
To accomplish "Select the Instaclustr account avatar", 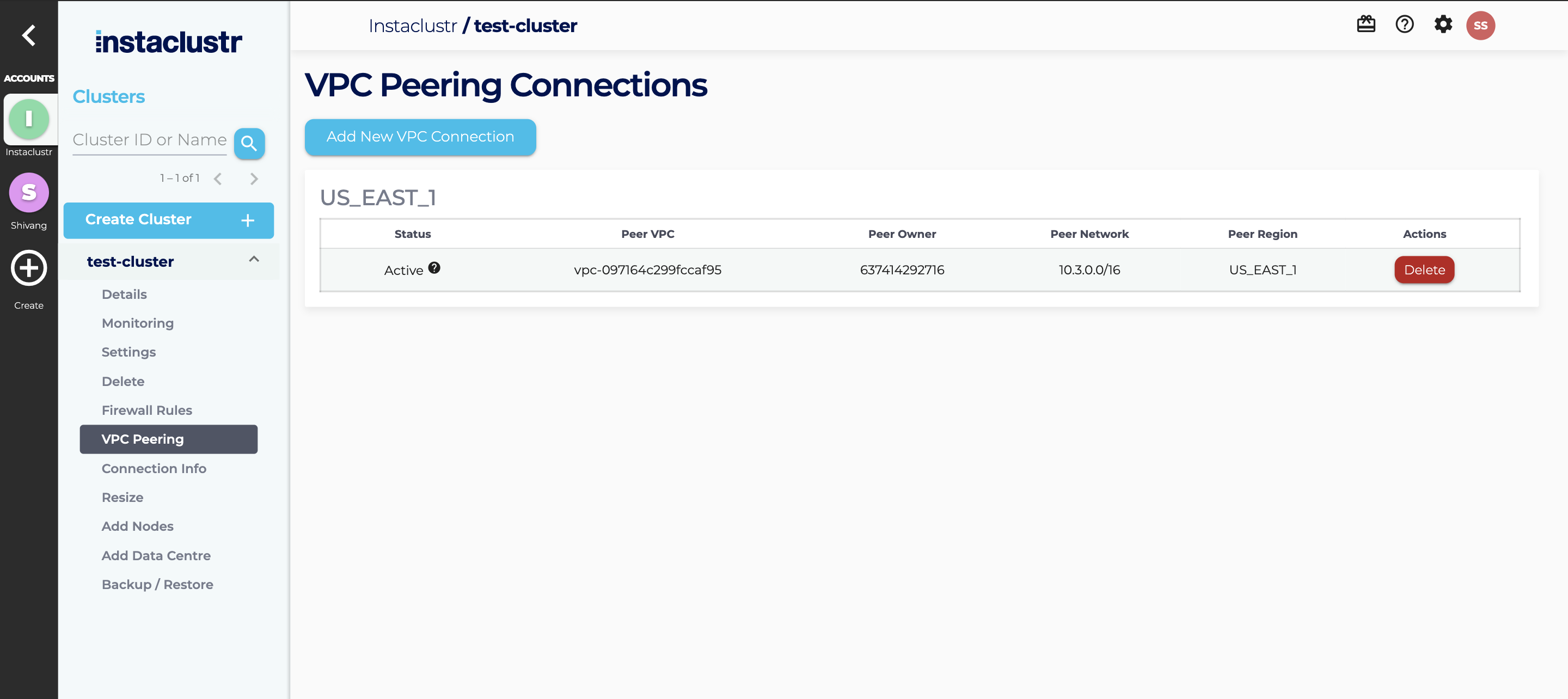I will click(x=29, y=119).
